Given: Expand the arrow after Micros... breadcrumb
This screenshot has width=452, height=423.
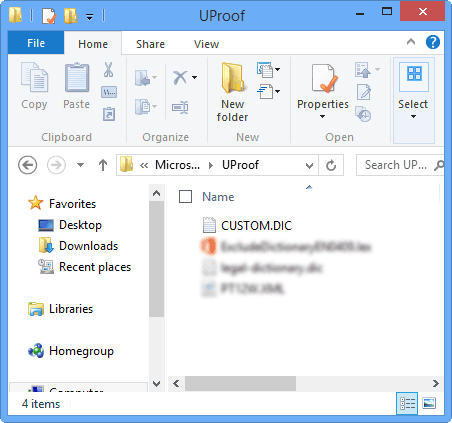Looking at the screenshot, I should pos(211,165).
